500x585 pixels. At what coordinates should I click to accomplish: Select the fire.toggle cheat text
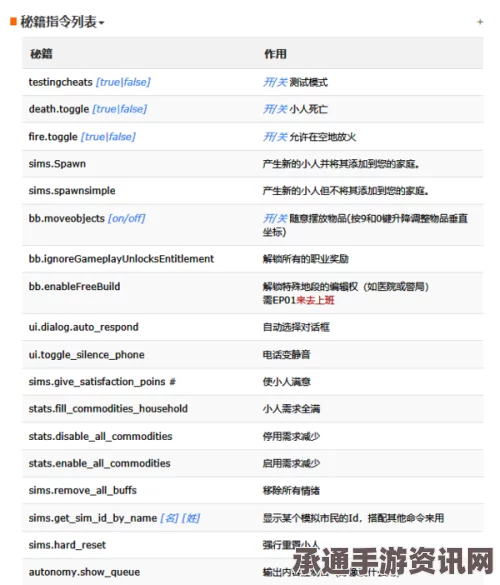coord(53,137)
